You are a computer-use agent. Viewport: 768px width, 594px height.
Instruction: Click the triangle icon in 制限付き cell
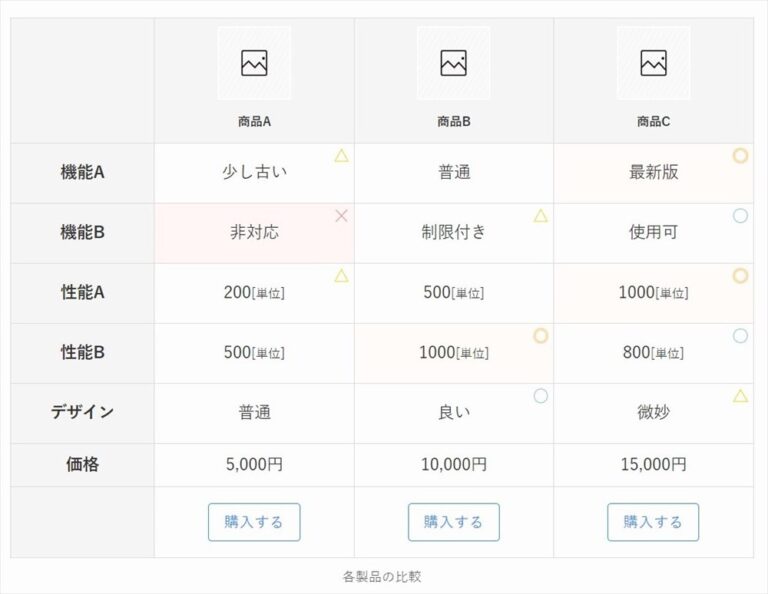pos(541,215)
